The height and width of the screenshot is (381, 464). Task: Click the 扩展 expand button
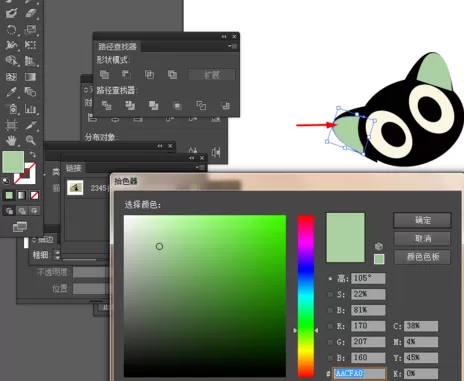coord(212,75)
